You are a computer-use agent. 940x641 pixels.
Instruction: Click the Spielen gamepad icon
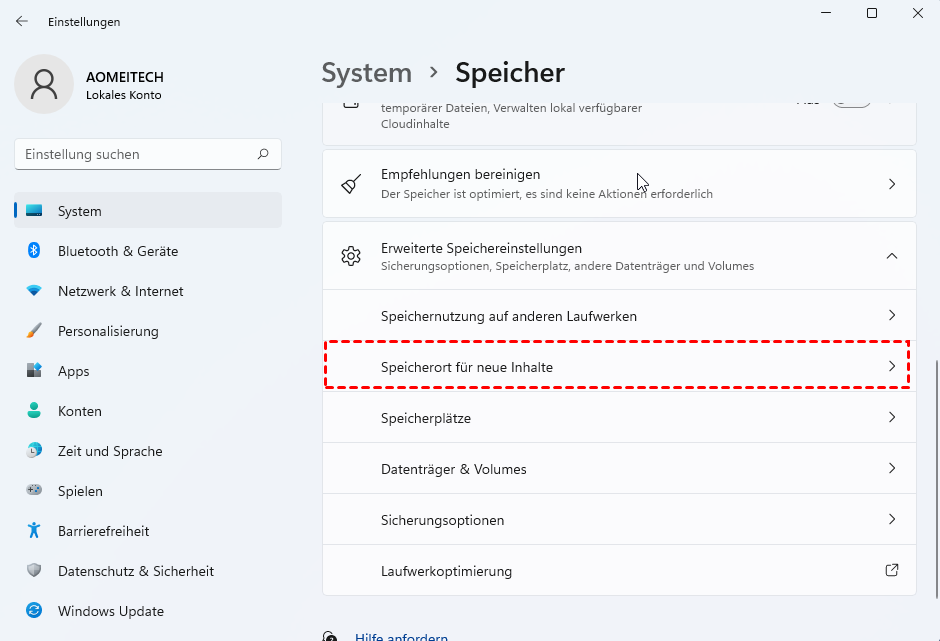tap(34, 491)
